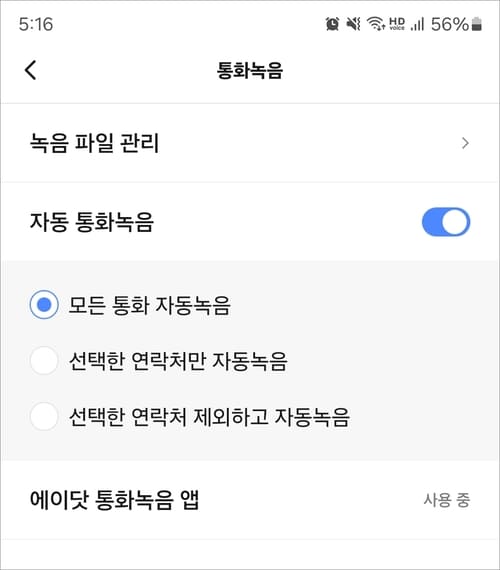
Task: Open the 녹음 파일 관리 chevron arrow
Action: [465, 143]
